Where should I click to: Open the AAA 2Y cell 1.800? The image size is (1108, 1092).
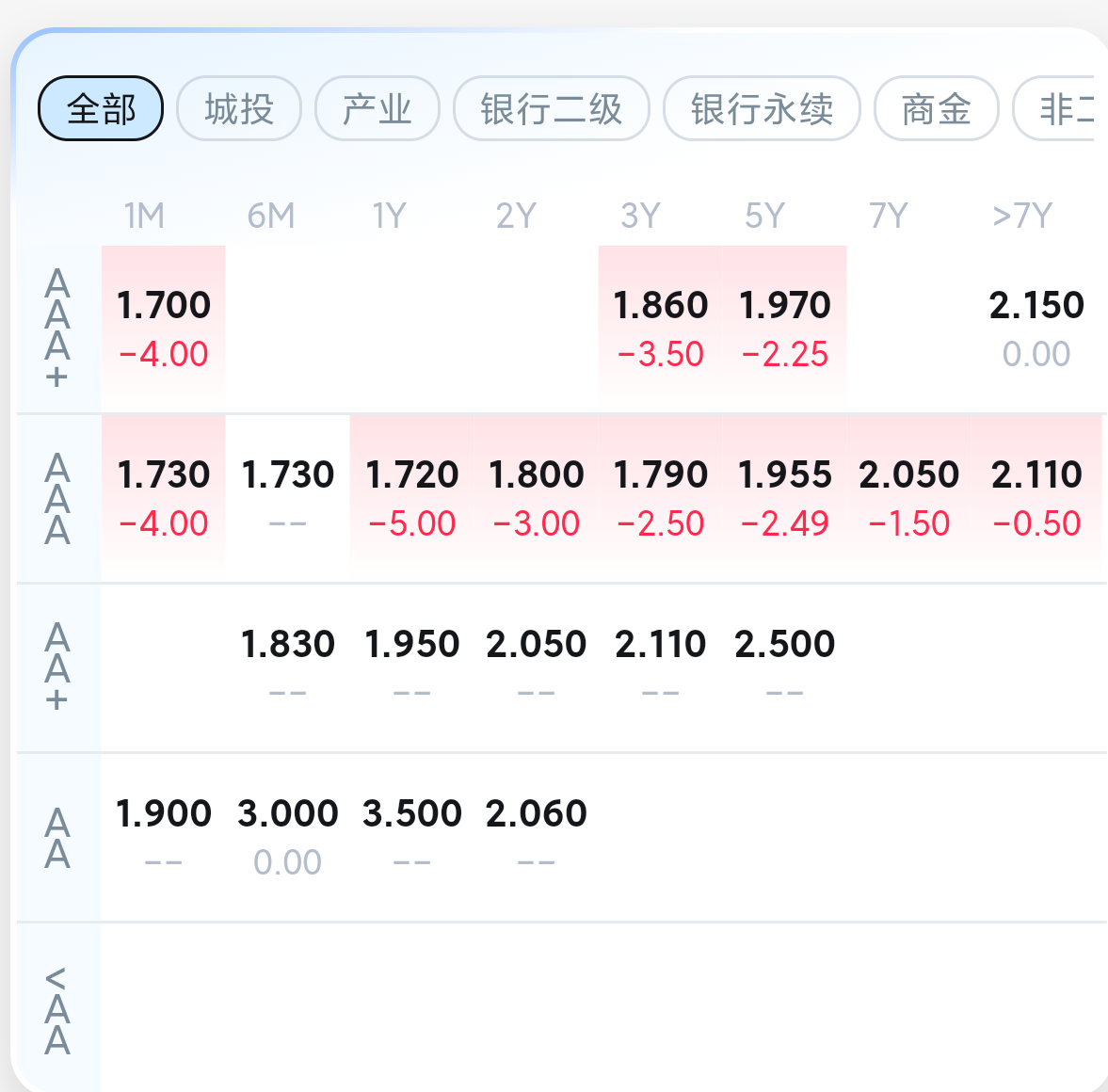[x=536, y=498]
